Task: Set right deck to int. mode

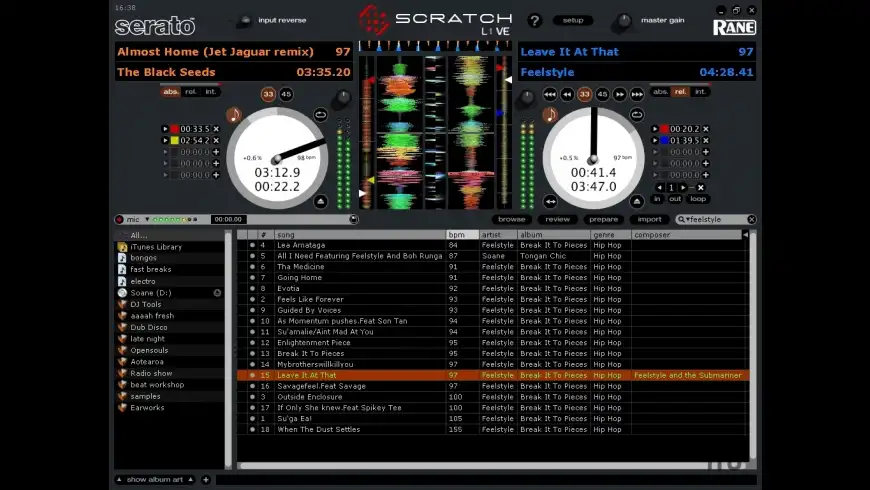Action: pos(700,92)
